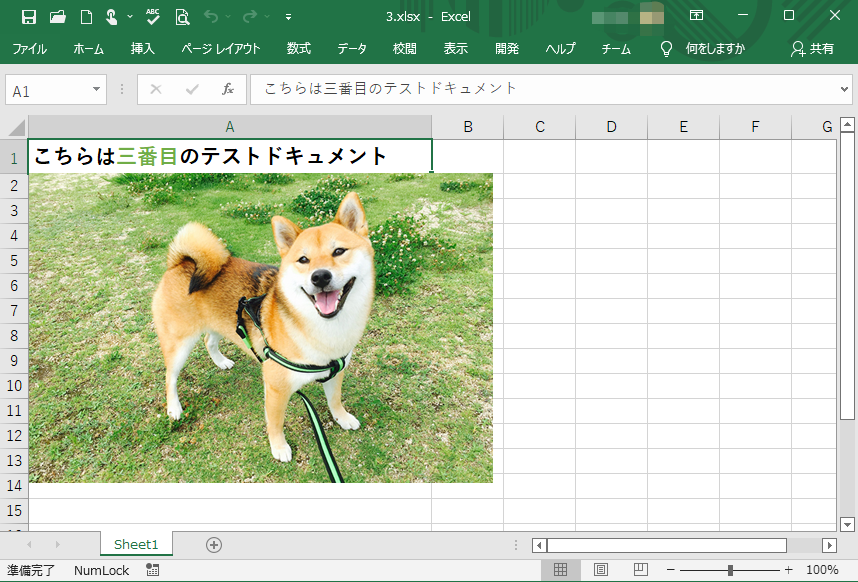Open Print Preview from the toolbar

pos(182,16)
